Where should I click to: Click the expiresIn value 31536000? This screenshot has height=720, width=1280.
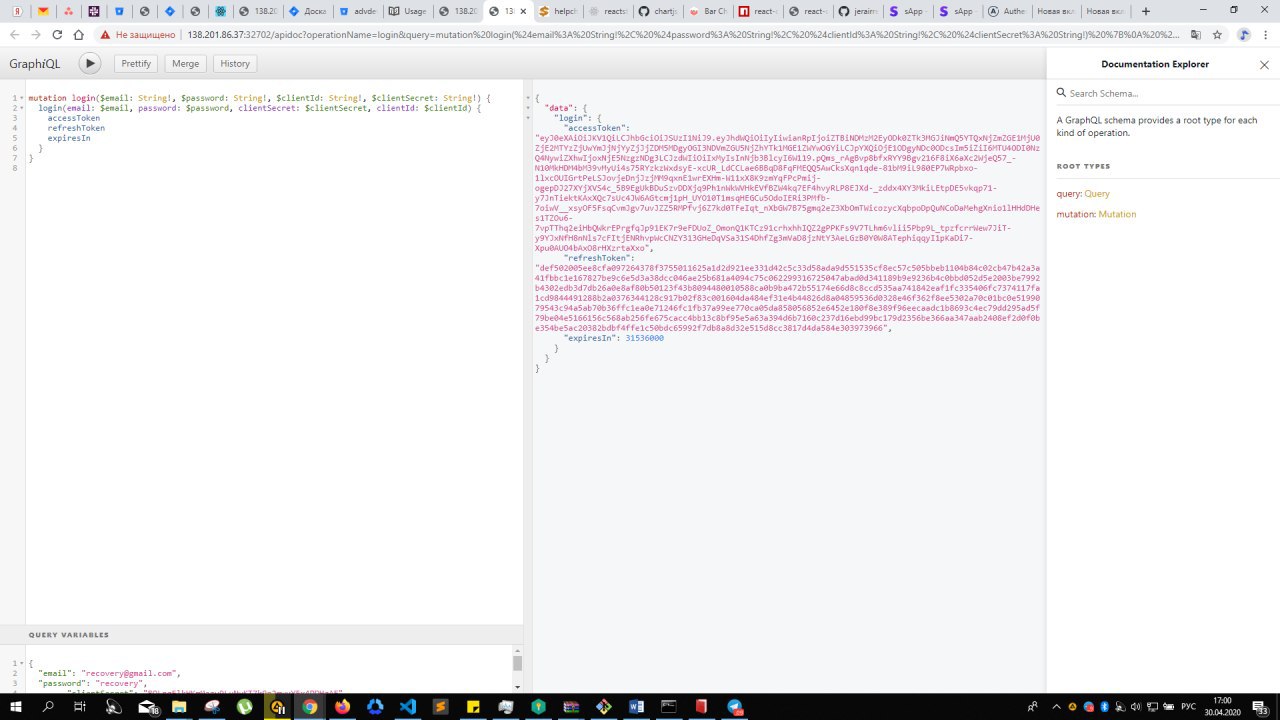(644, 338)
